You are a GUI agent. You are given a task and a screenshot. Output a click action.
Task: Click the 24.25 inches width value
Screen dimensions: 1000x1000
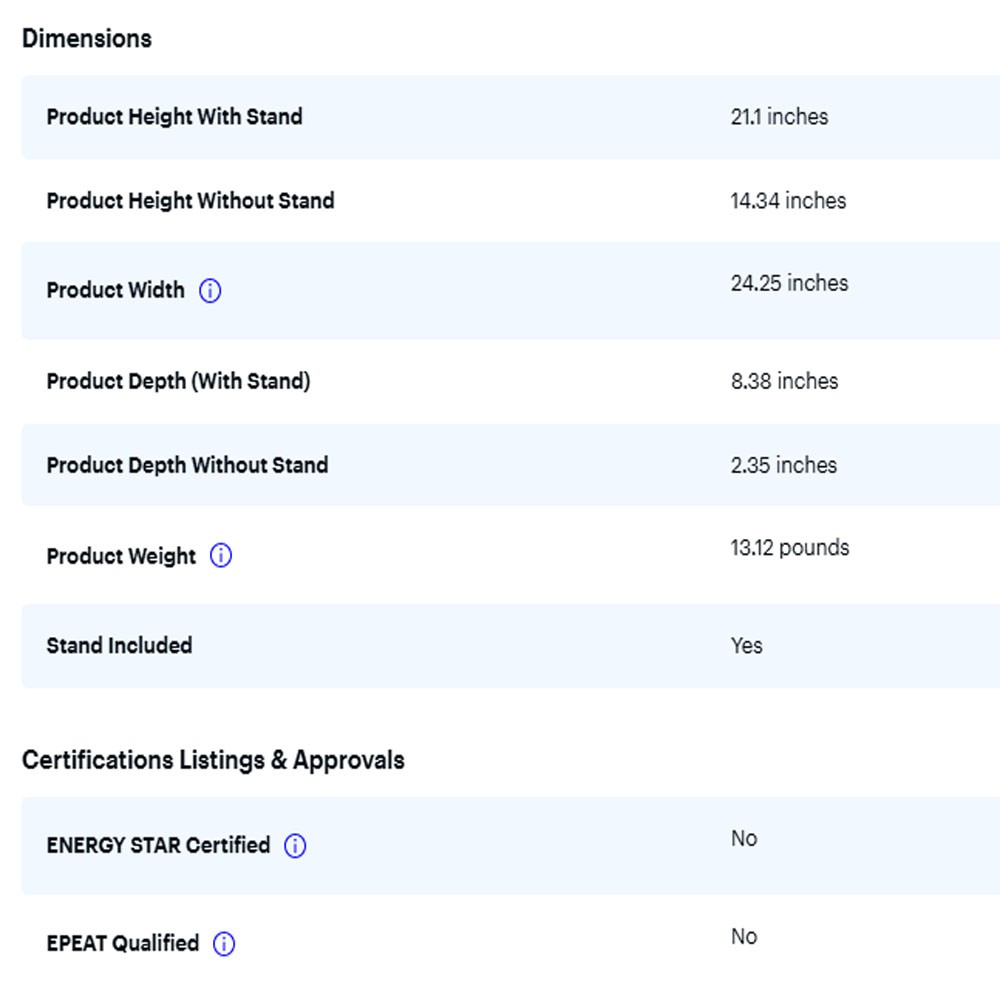[x=789, y=284]
